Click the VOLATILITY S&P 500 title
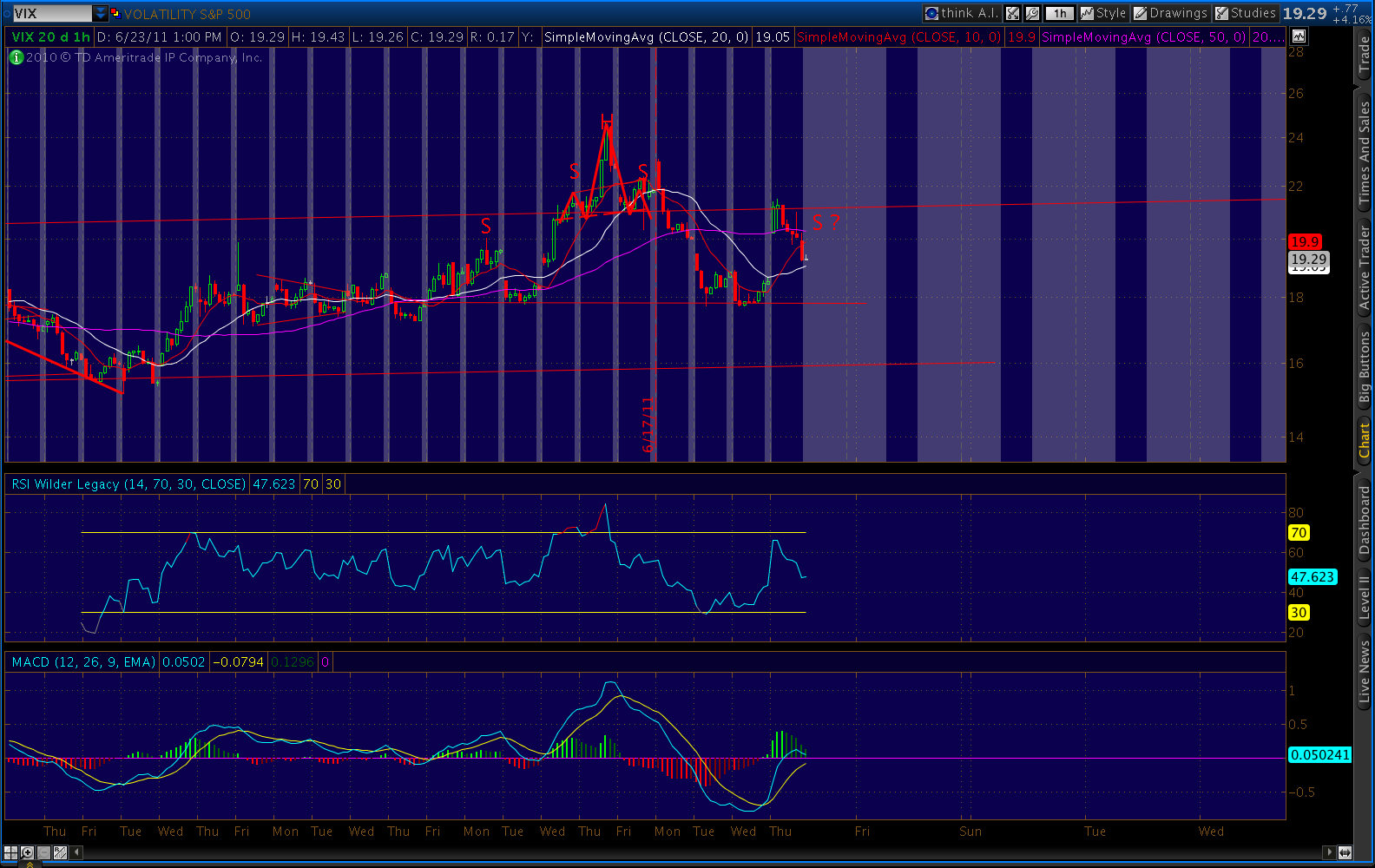The width and height of the screenshot is (1375, 868). click(187, 14)
